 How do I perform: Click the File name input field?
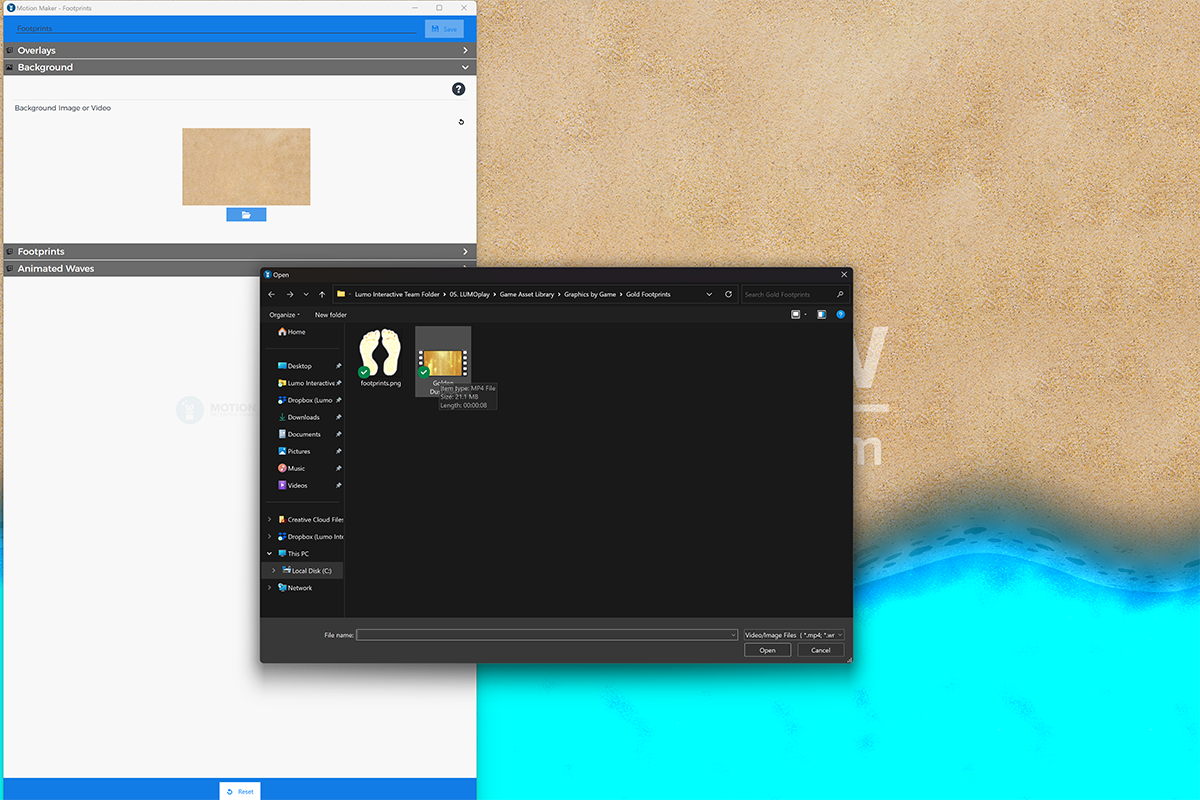[547, 635]
